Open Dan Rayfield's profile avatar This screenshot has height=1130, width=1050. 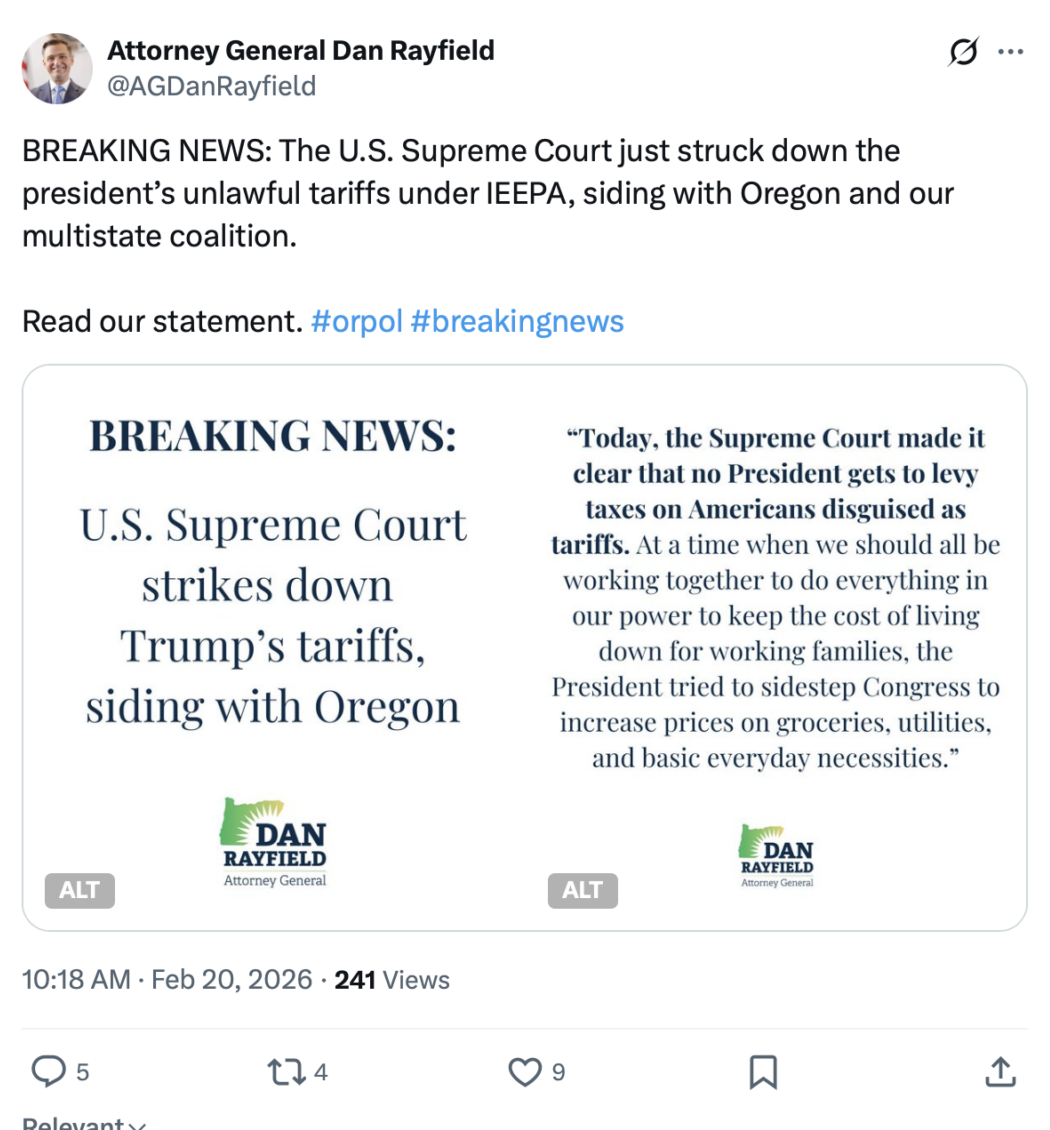pyautogui.click(x=57, y=69)
